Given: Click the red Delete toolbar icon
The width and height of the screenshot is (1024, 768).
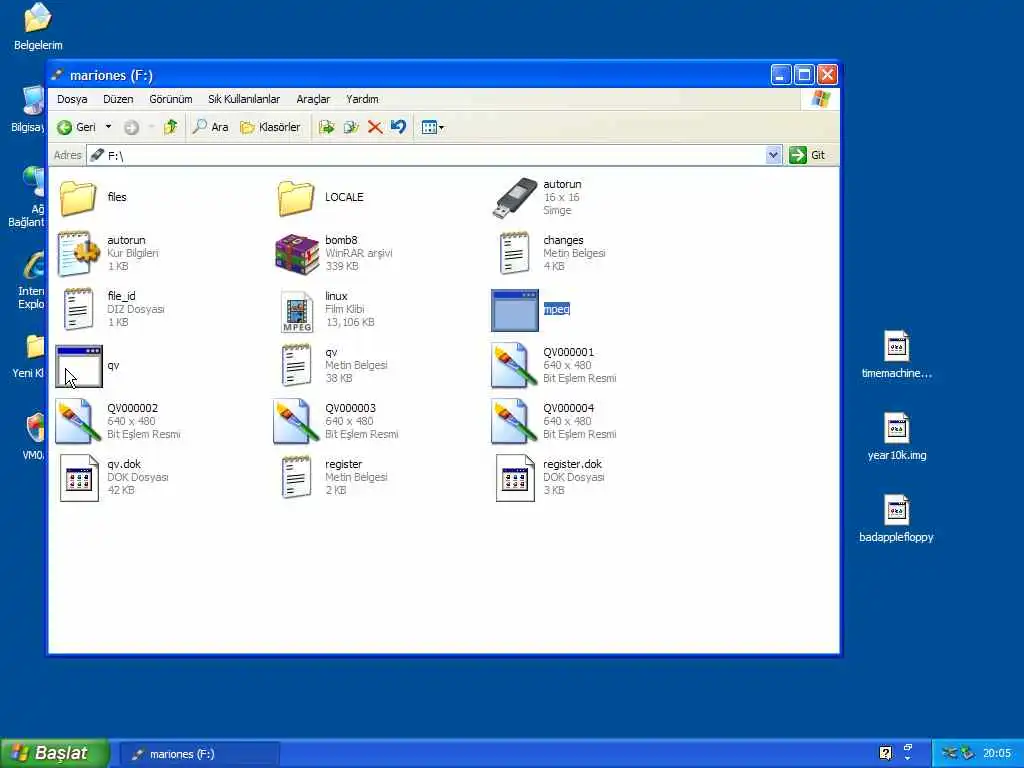Looking at the screenshot, I should pyautogui.click(x=375, y=127).
